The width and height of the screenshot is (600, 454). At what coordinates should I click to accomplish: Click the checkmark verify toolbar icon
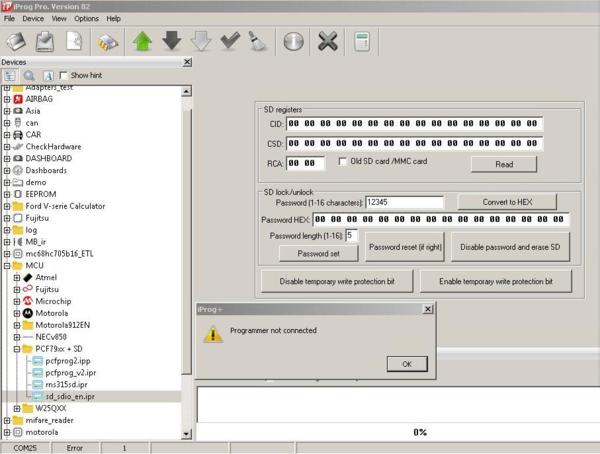pos(231,42)
